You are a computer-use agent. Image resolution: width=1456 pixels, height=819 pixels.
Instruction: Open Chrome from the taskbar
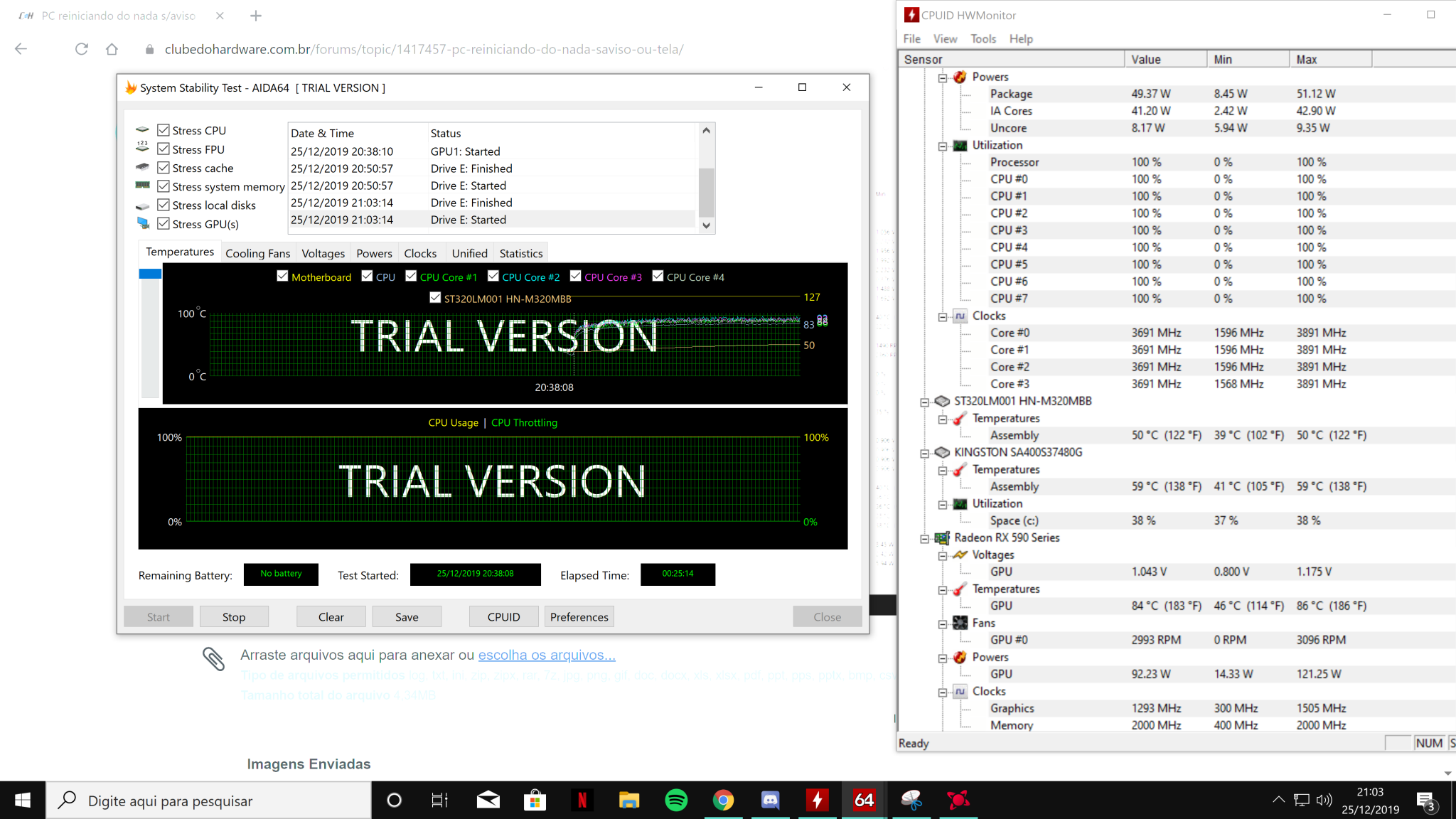pyautogui.click(x=723, y=801)
